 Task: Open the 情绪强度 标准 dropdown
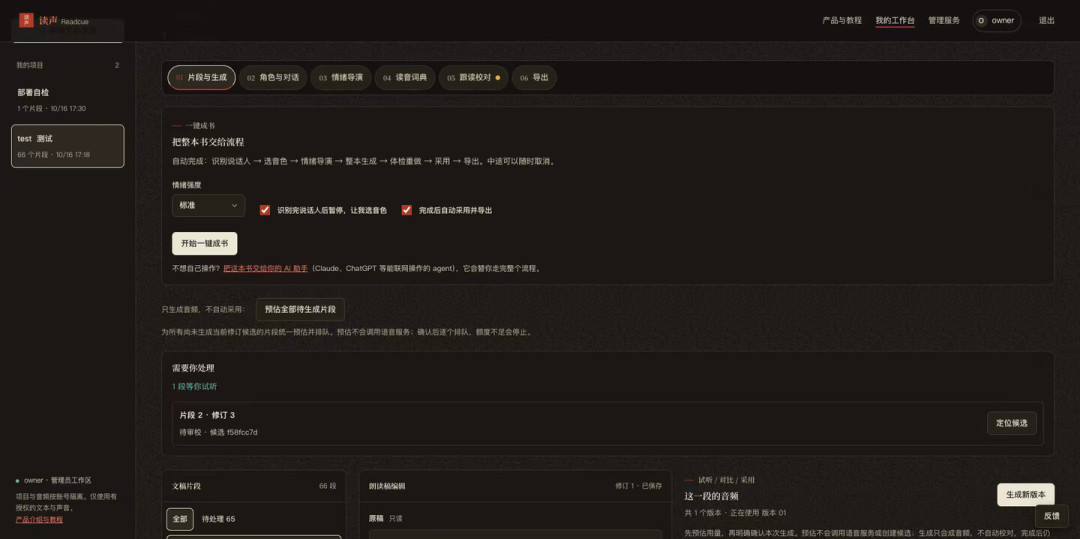click(208, 205)
